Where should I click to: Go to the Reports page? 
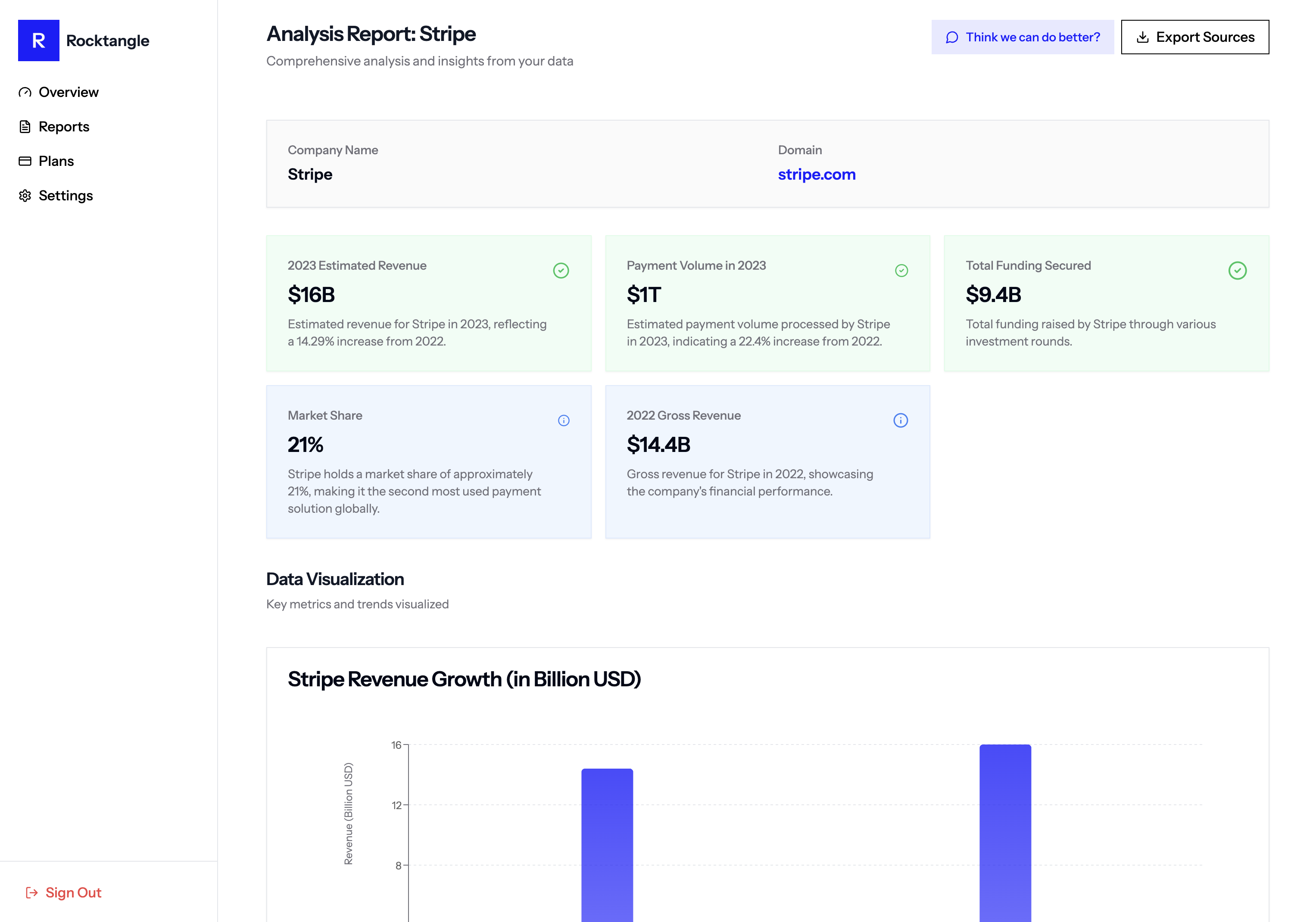click(64, 127)
